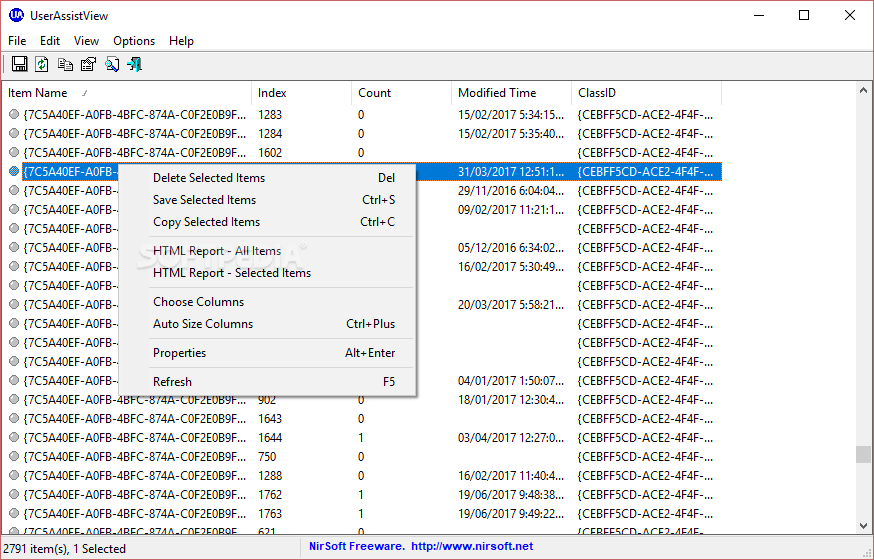Viewport: 874px width, 560px height.
Task: Click the circle icon of row index 1284
Action: click(14, 134)
